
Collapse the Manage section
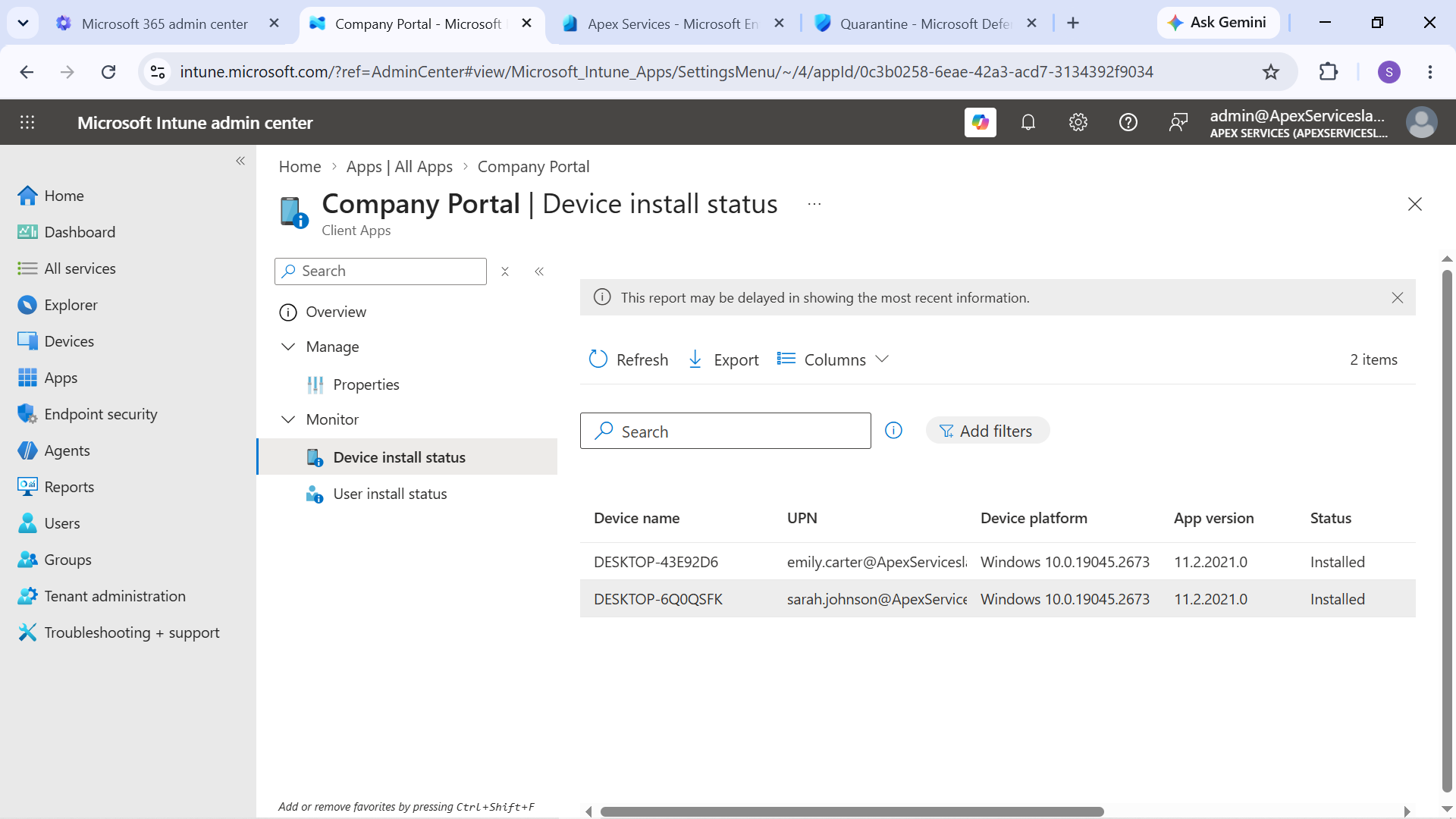click(x=288, y=347)
